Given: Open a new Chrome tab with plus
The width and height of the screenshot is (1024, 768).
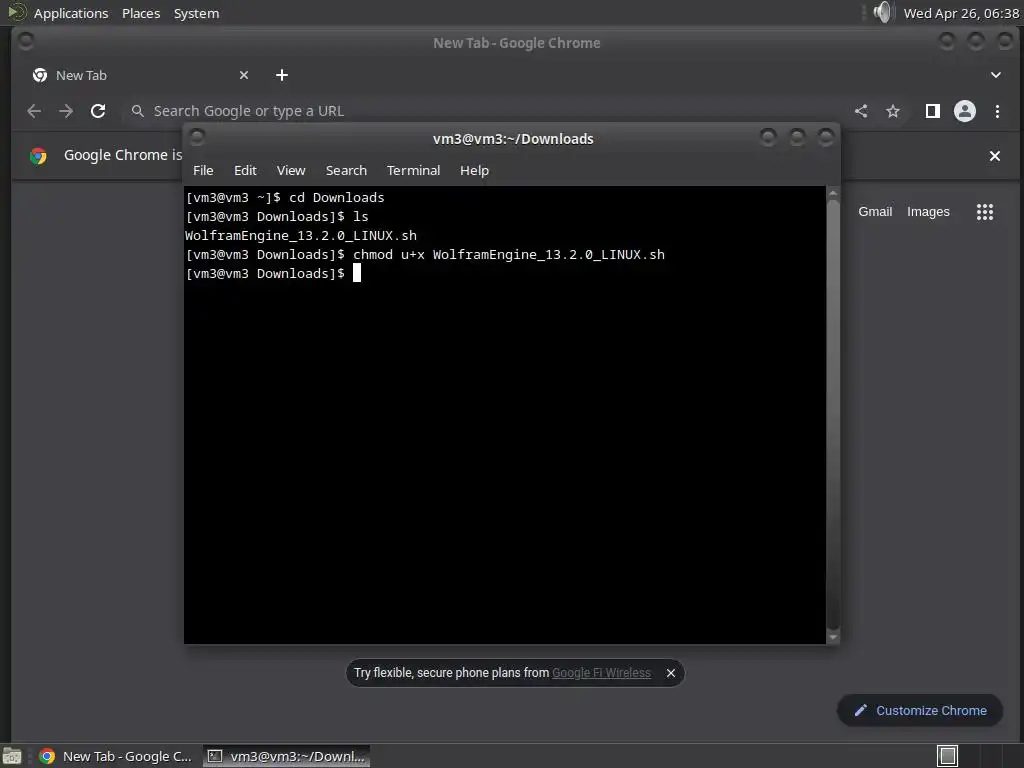Looking at the screenshot, I should pyautogui.click(x=282, y=75).
